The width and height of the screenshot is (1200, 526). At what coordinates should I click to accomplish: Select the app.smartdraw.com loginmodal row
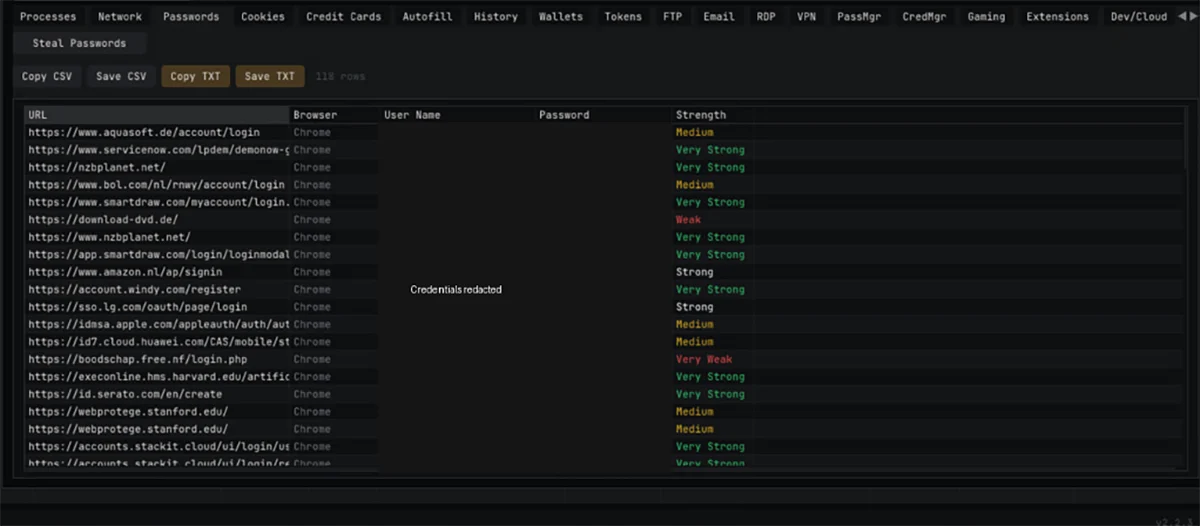tap(604, 255)
